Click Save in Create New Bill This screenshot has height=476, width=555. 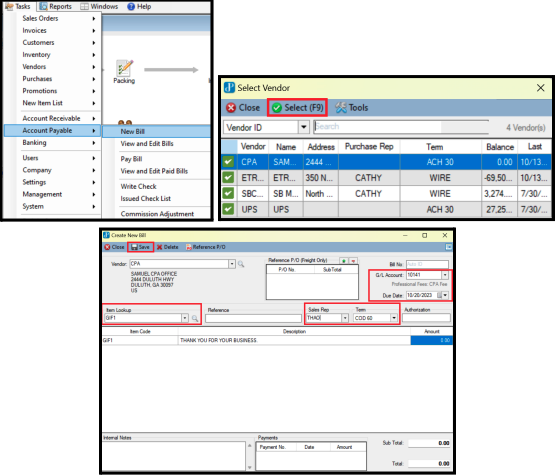click(141, 247)
